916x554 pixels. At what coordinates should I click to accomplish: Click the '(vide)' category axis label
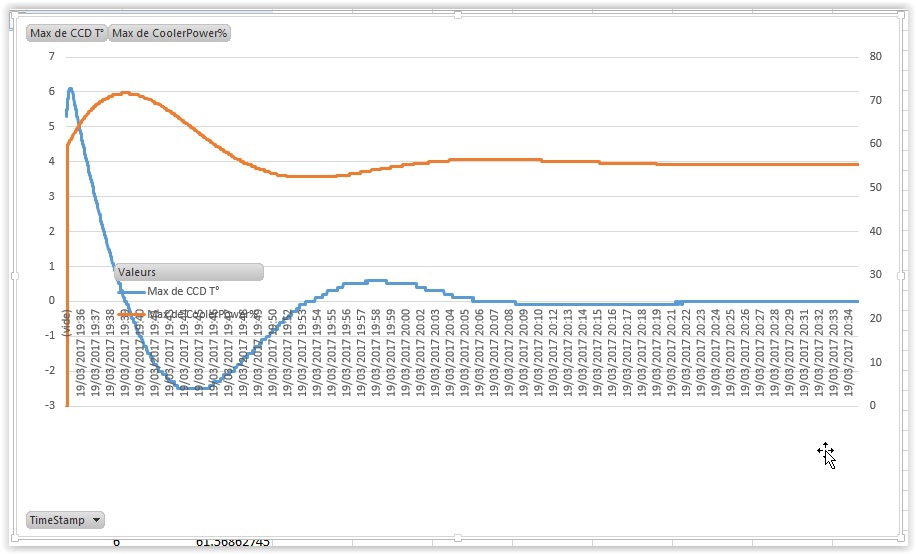[66, 323]
